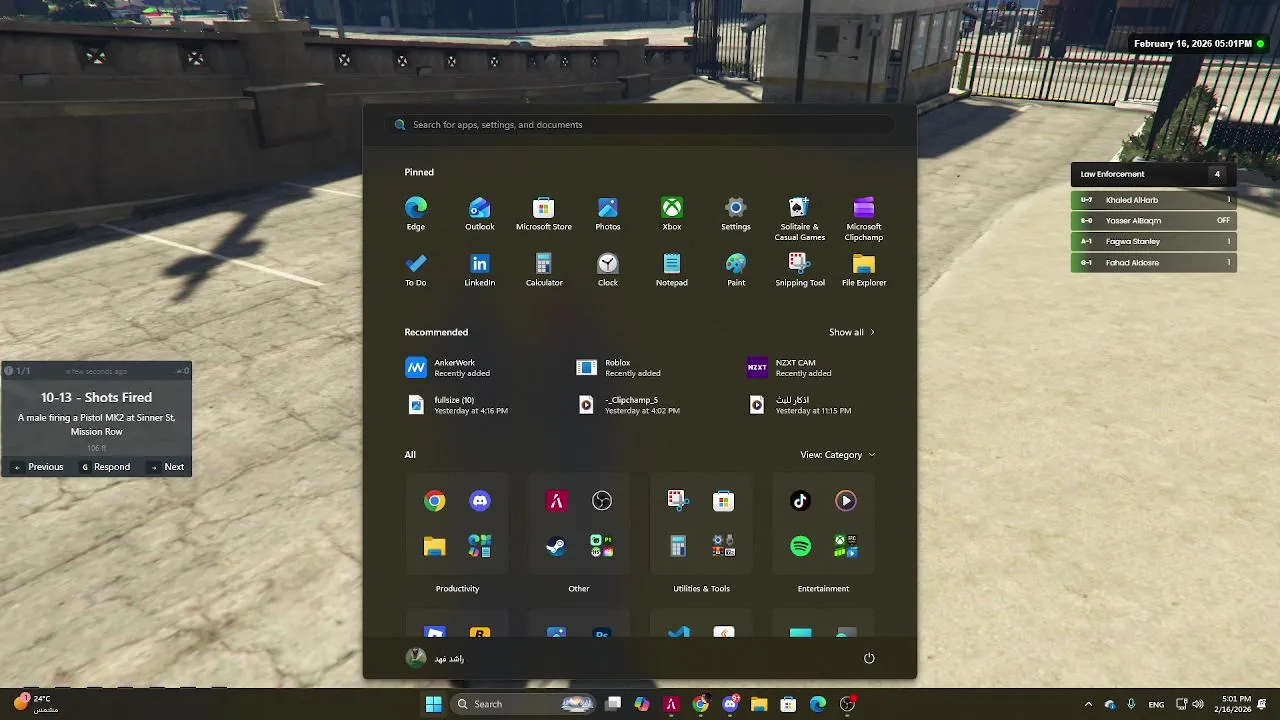Launch Microsoft Clipchamp pinned app
This screenshot has height=720, width=1280.
click(x=864, y=218)
